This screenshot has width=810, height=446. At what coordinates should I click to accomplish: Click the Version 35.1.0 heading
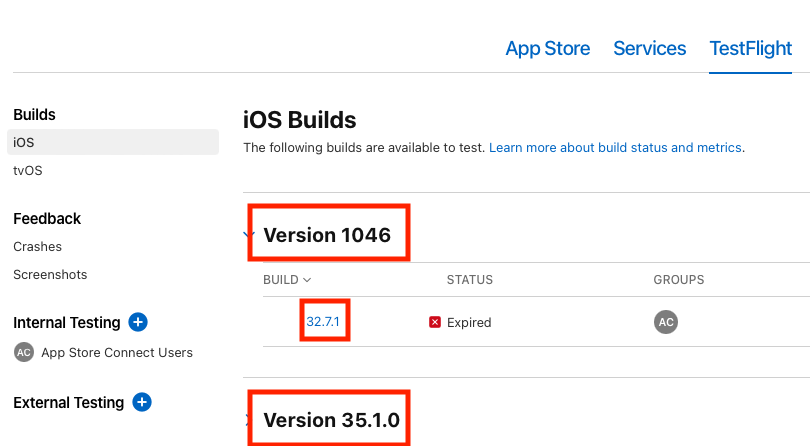[332, 420]
